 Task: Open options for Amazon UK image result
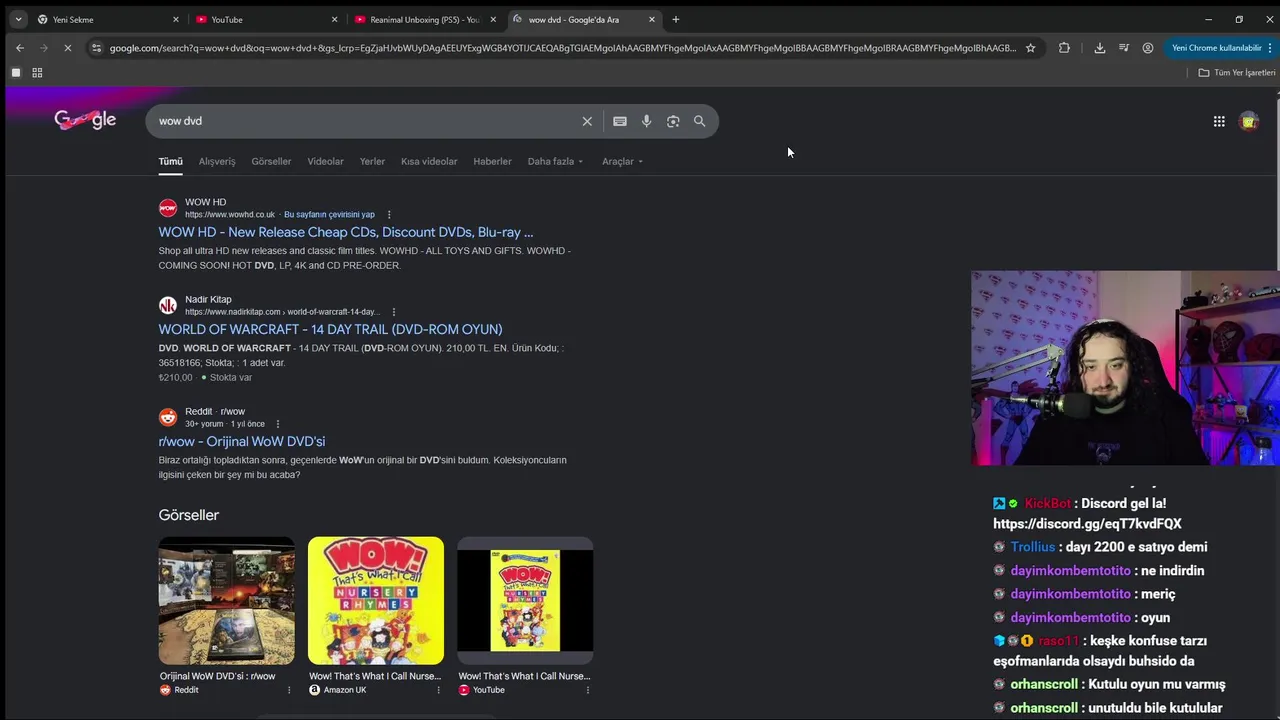pyautogui.click(x=438, y=690)
